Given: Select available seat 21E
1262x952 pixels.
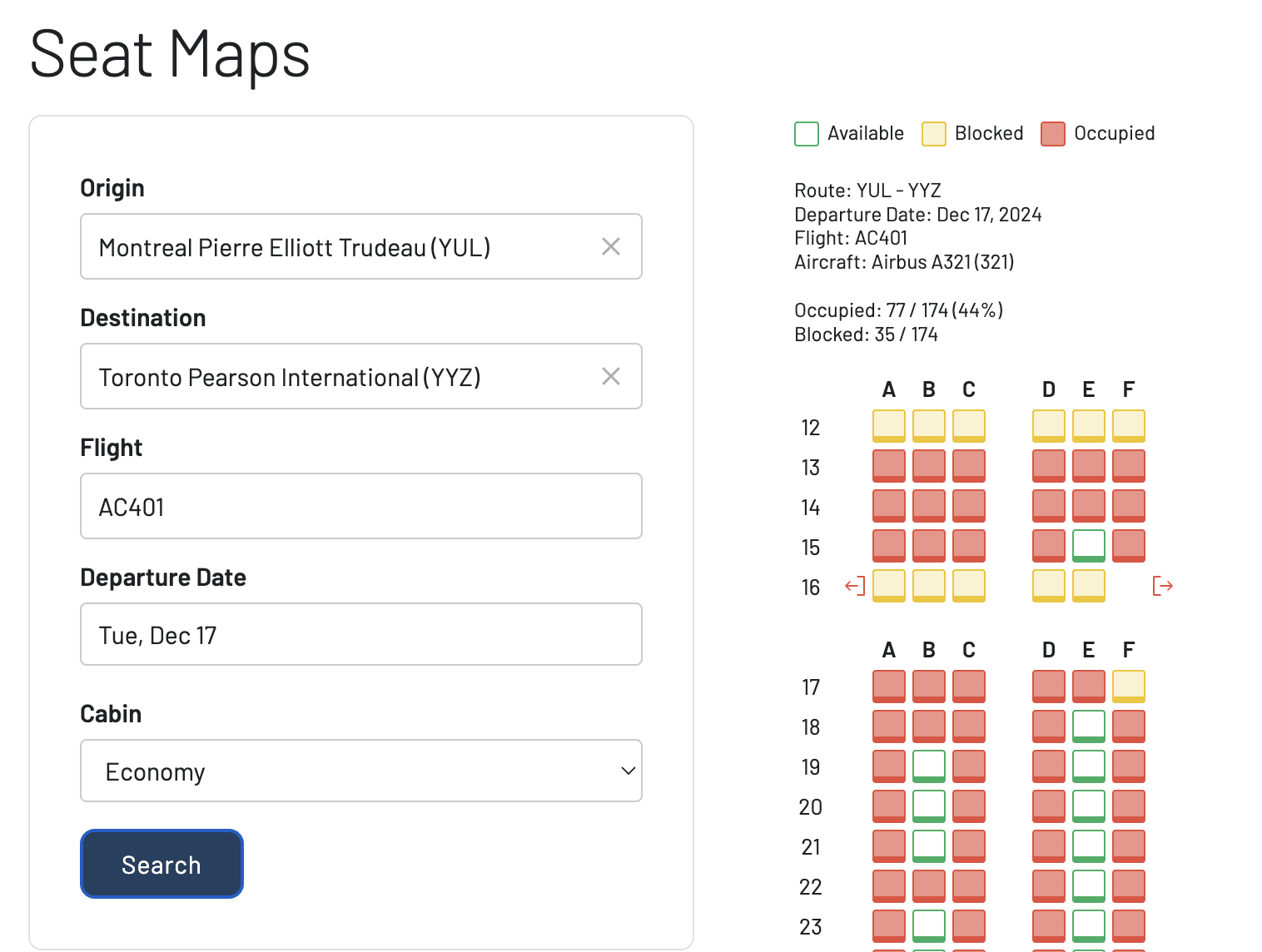Looking at the screenshot, I should coord(1089,845).
